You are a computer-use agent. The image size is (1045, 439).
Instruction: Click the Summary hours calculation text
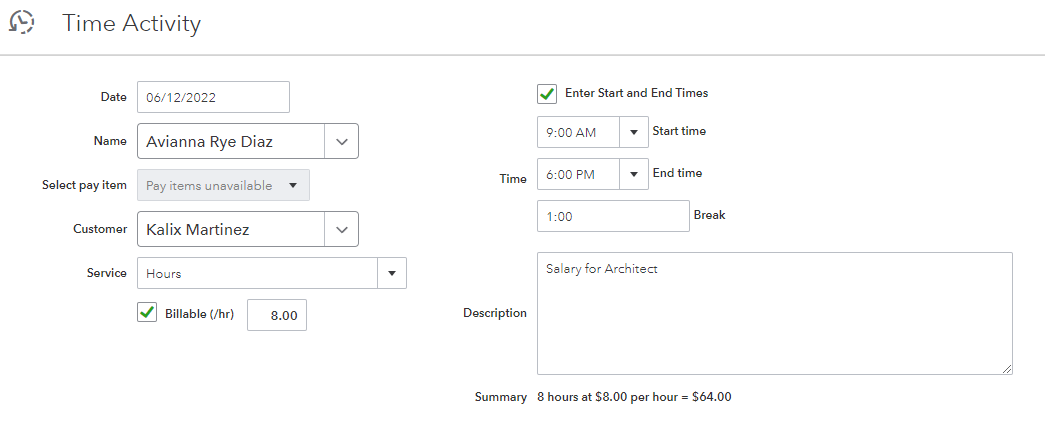point(634,397)
